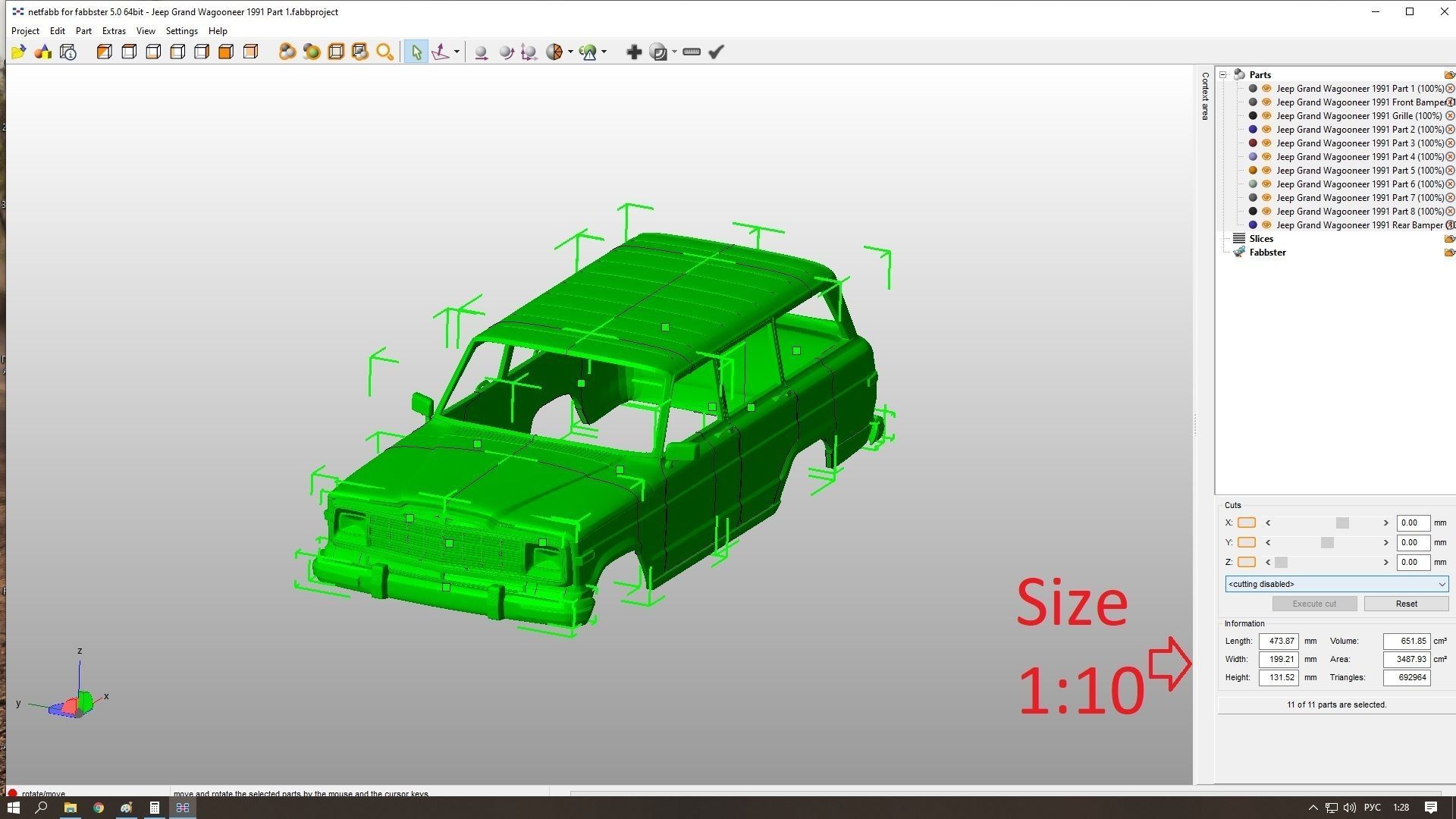
Task: Select the Slices tree item
Action: [x=1261, y=238]
